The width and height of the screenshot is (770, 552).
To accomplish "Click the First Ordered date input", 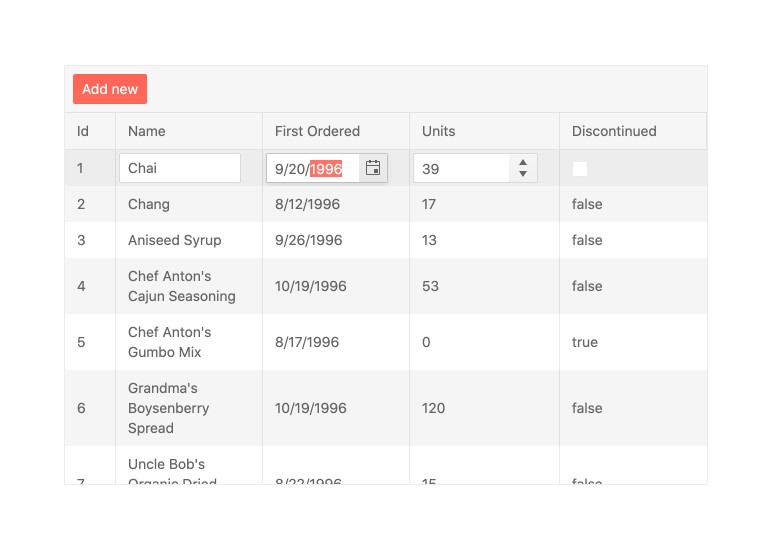I will 310,169.
